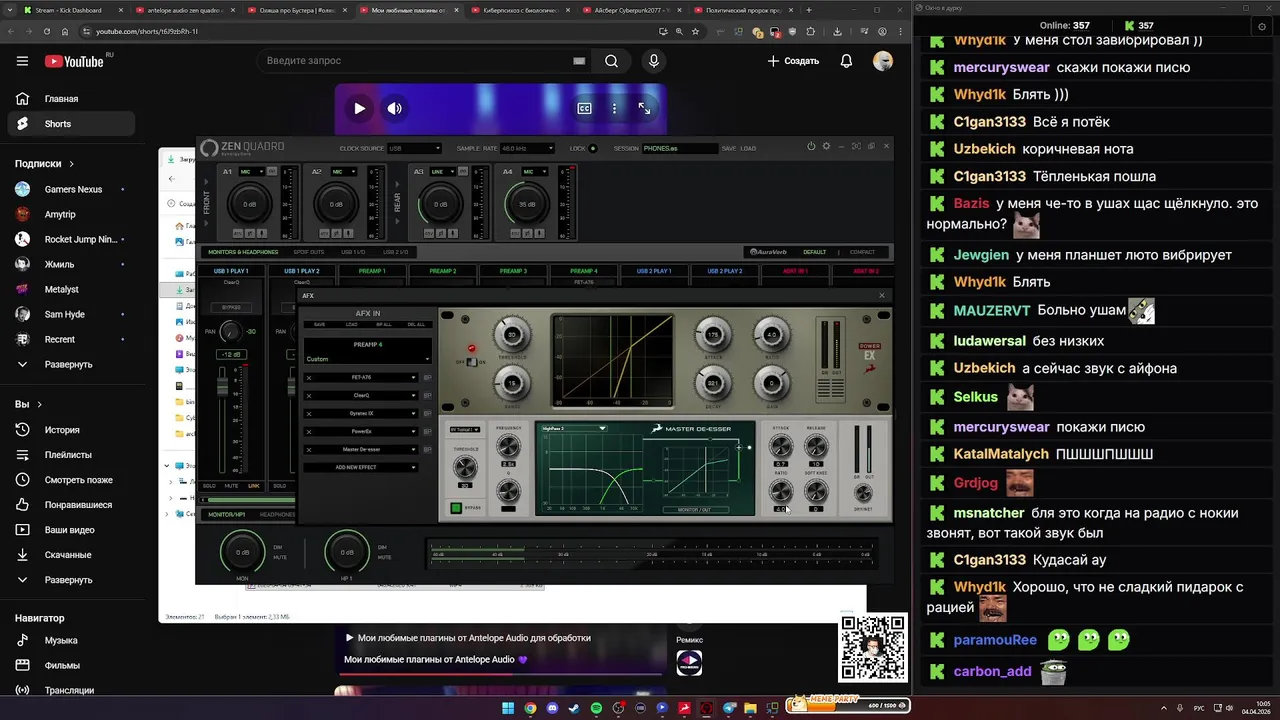Click the YouTube Создать button
The height and width of the screenshot is (720, 1280).
(793, 61)
